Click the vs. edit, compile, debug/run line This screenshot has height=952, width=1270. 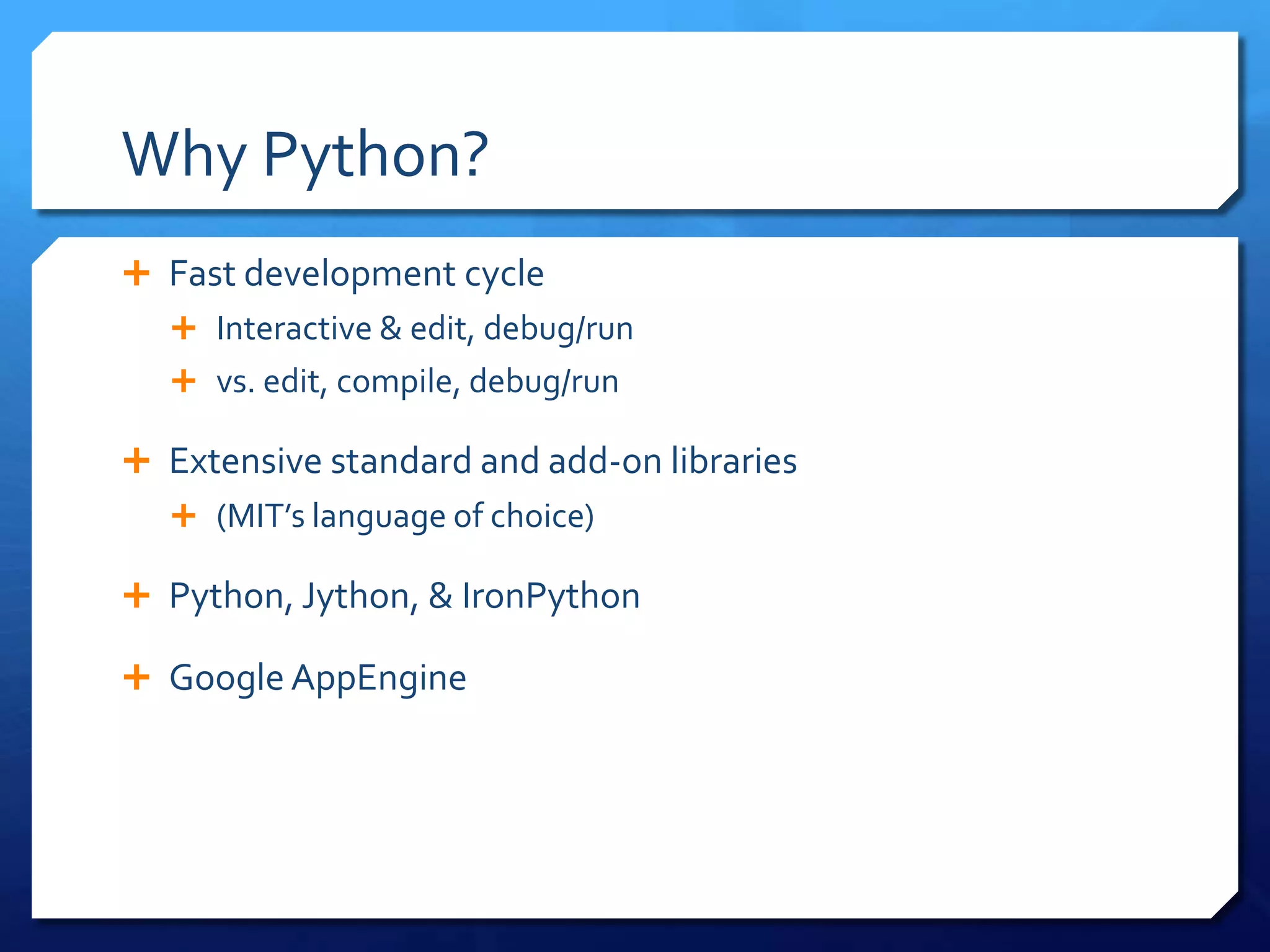point(417,382)
